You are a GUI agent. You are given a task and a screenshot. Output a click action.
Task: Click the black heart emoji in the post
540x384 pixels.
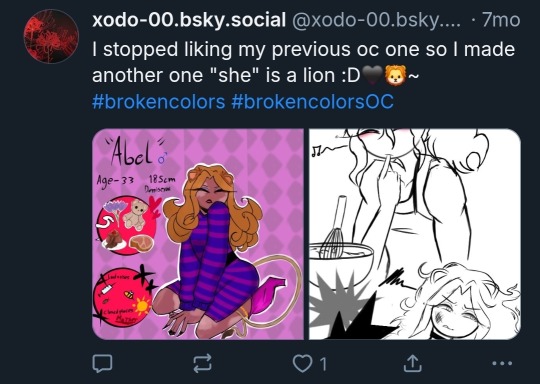[x=373, y=76]
